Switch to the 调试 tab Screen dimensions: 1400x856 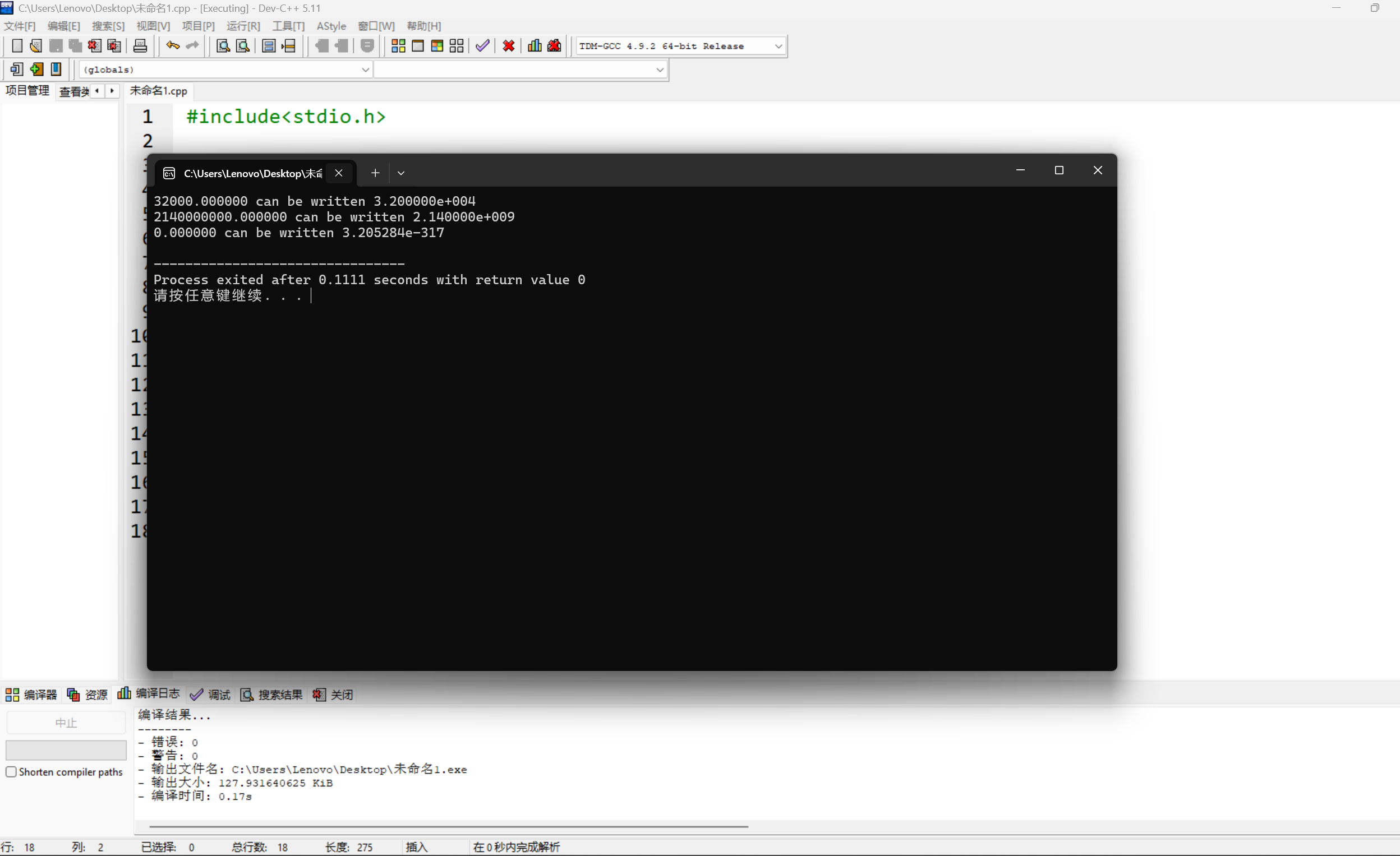210,694
